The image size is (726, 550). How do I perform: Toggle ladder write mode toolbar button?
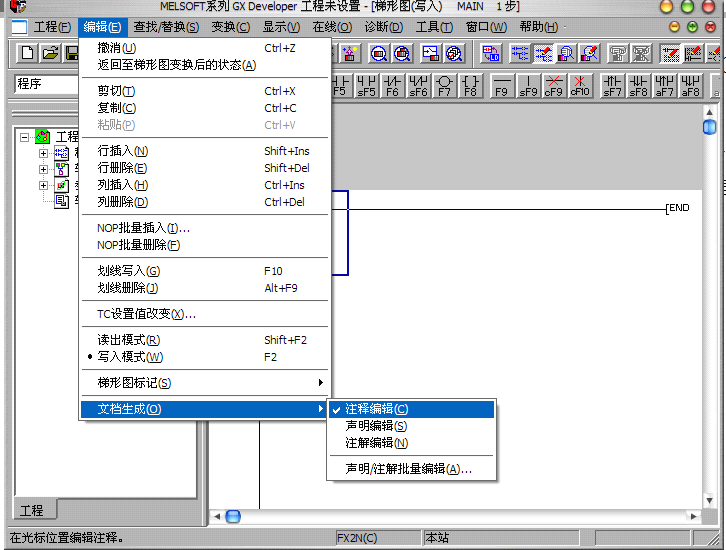click(x=543, y=54)
